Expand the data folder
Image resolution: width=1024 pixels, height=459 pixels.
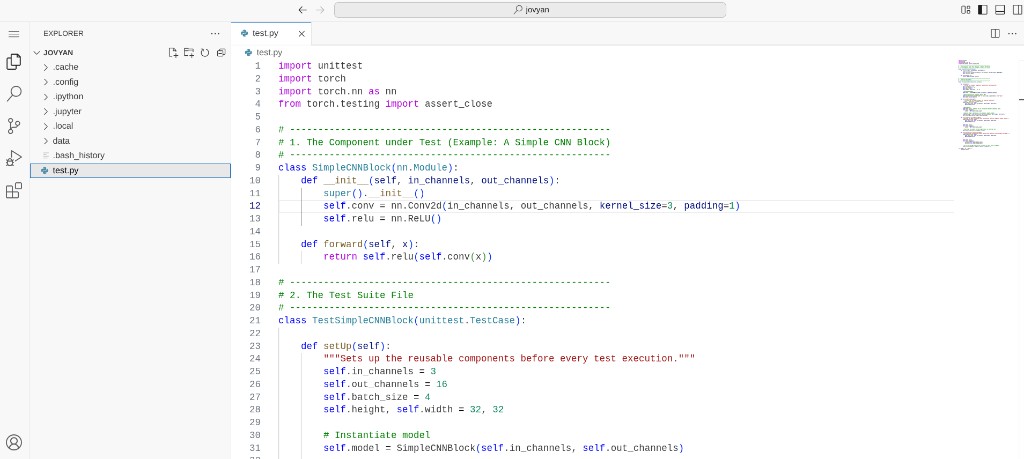click(x=131, y=140)
